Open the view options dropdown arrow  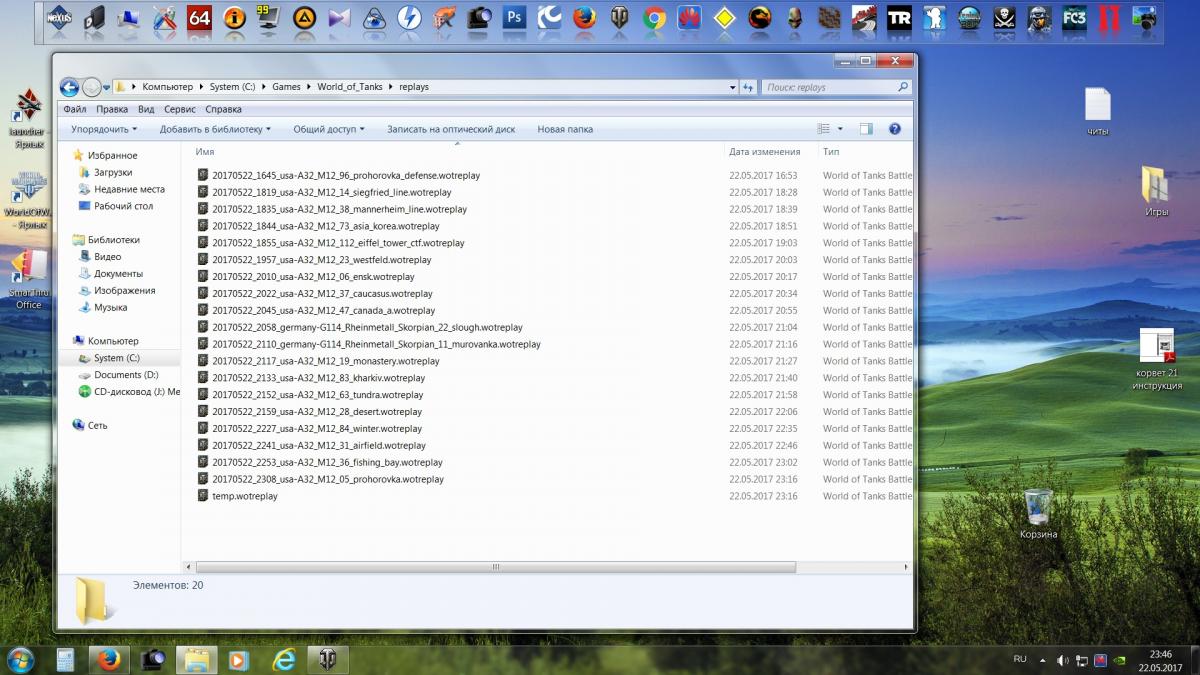(840, 129)
